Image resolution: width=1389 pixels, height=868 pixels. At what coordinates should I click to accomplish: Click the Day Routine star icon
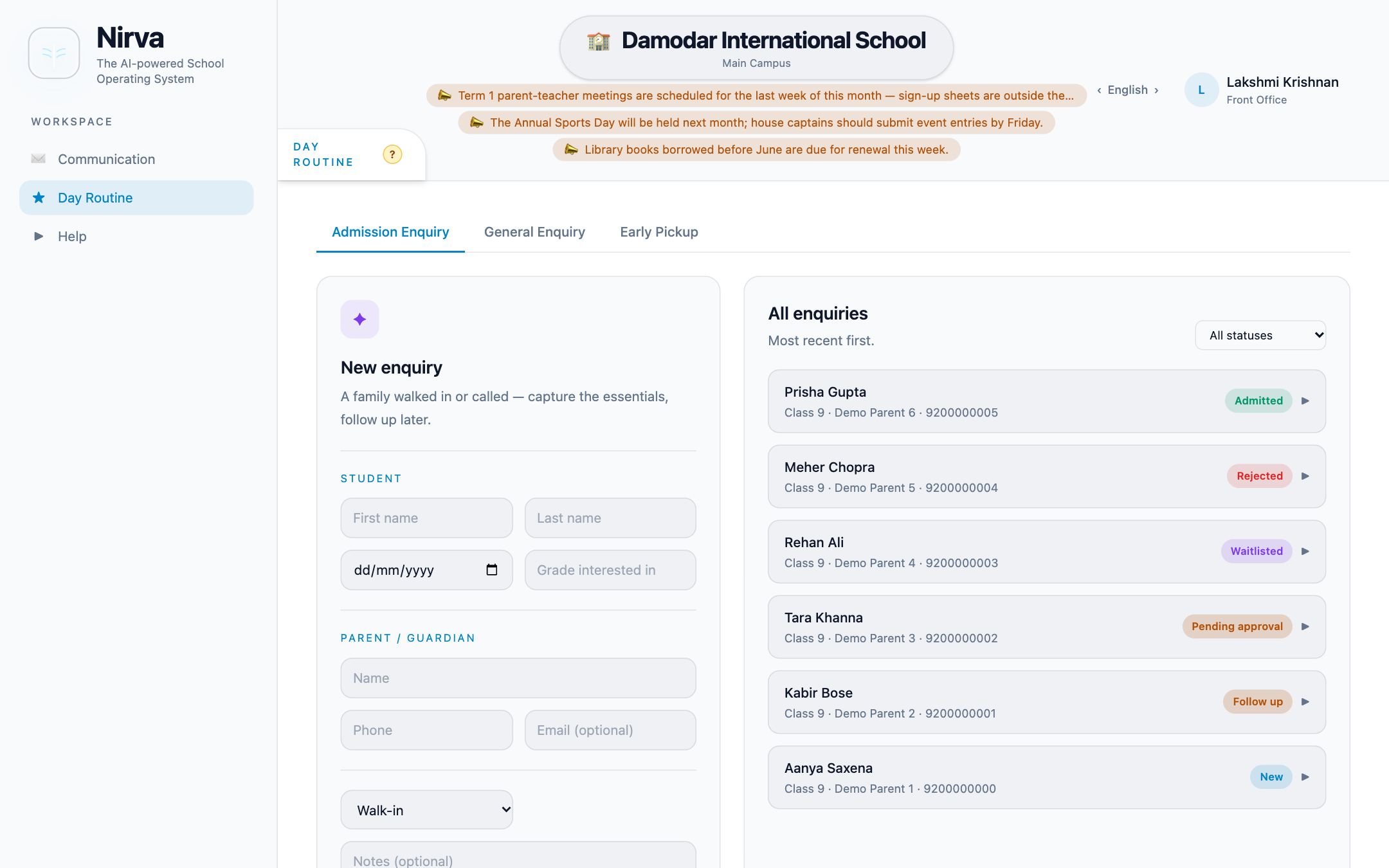pos(39,197)
